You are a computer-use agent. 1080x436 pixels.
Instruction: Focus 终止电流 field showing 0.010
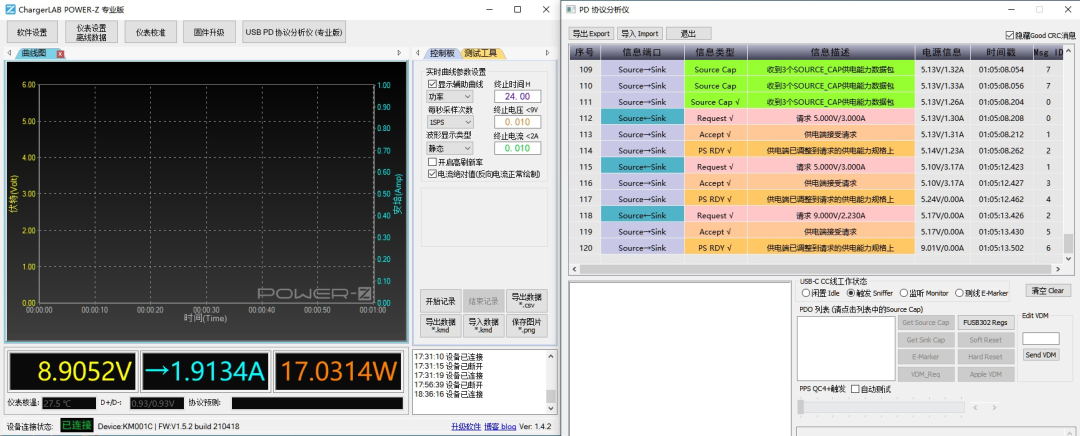coord(517,148)
